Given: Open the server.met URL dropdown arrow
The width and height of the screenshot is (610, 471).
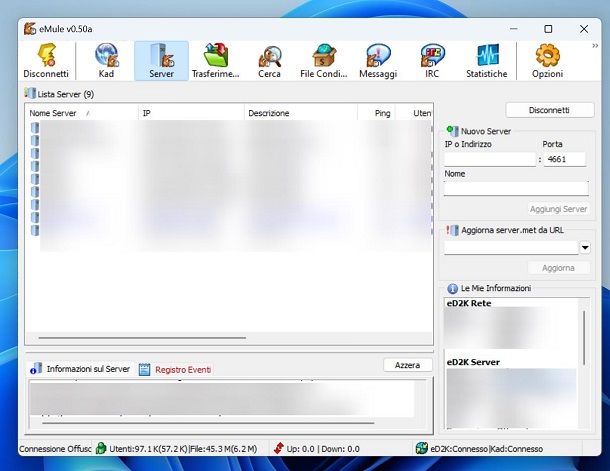Looking at the screenshot, I should coord(585,248).
